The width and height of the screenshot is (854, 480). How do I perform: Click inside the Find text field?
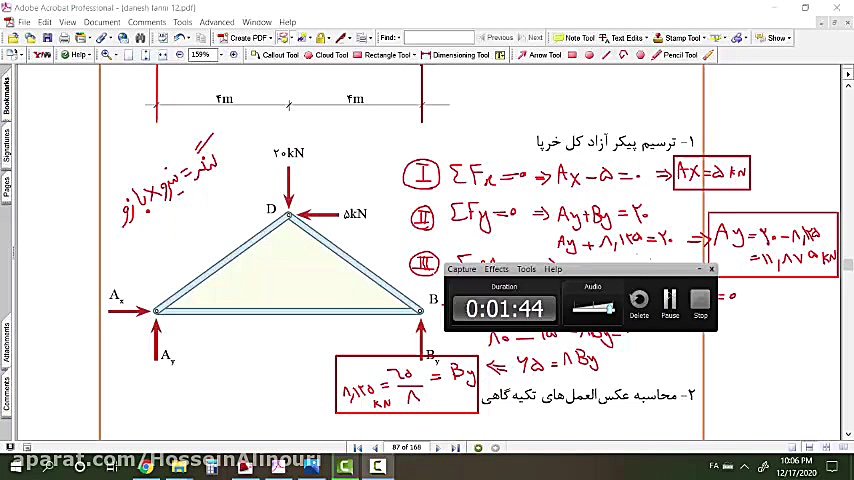tap(439, 38)
